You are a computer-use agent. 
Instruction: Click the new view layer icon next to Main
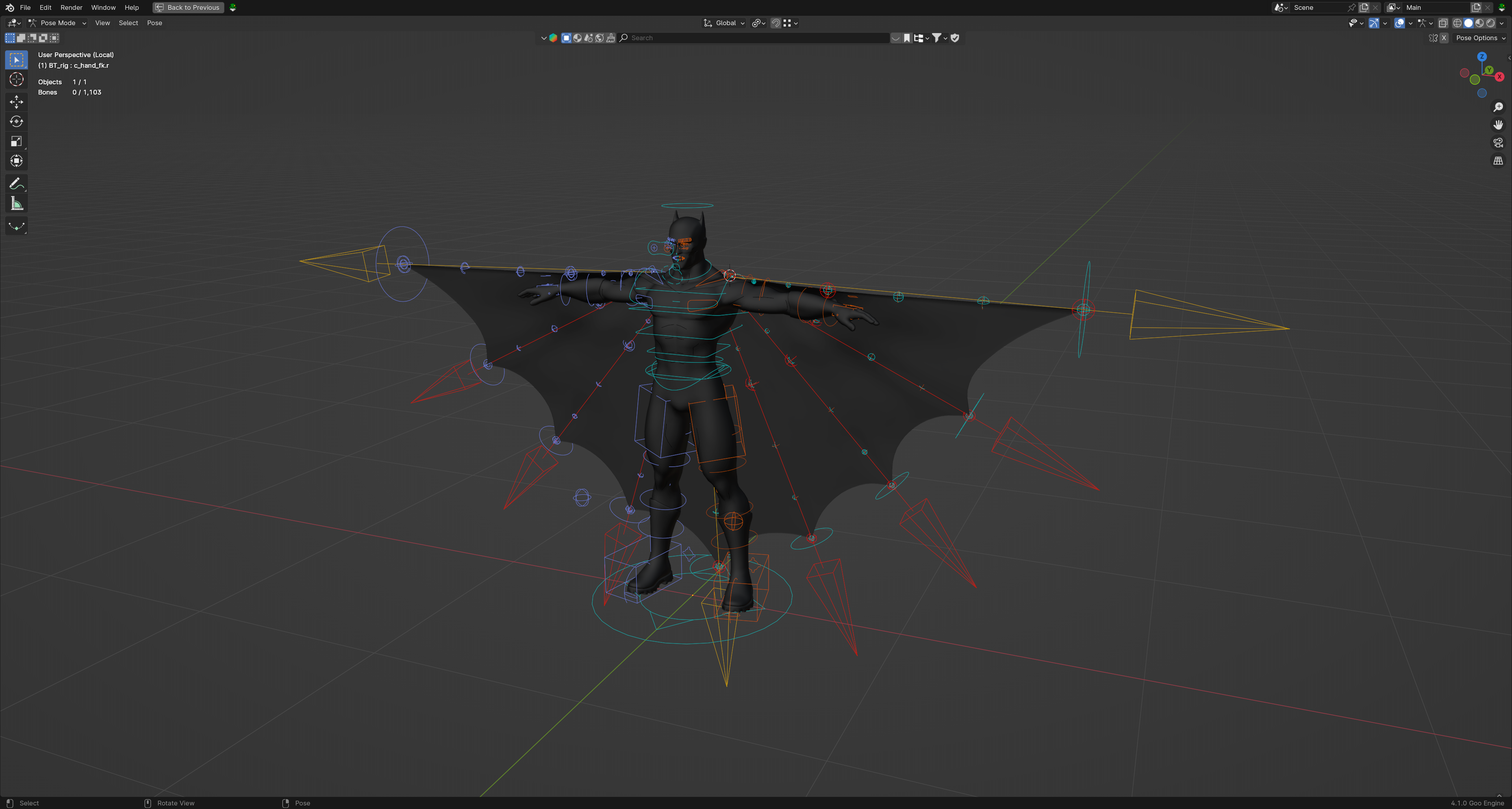1476,7
